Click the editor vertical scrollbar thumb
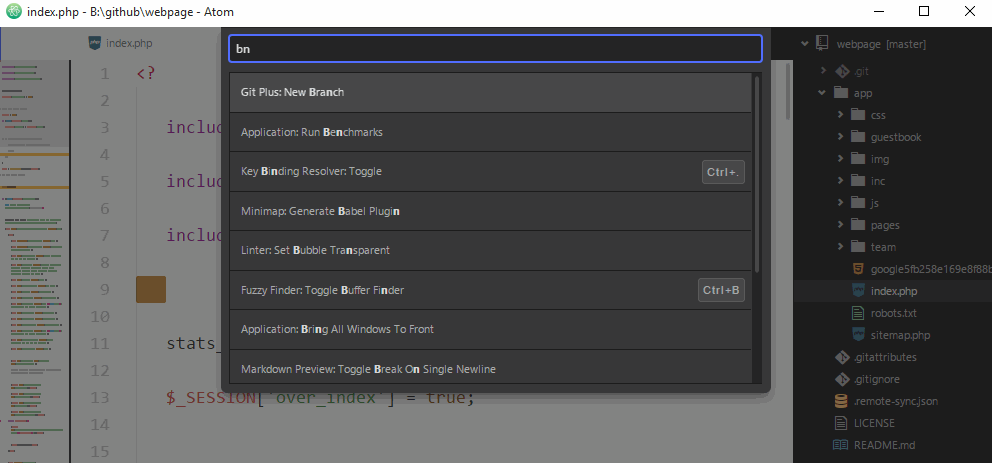Viewport: 992px width, 463px height. (788, 90)
